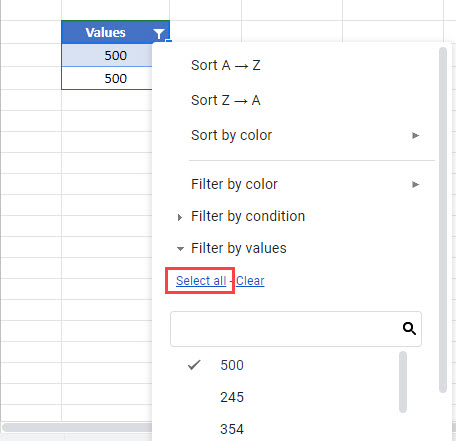The width and height of the screenshot is (456, 441).
Task: Click the Clear link
Action: 250,281
